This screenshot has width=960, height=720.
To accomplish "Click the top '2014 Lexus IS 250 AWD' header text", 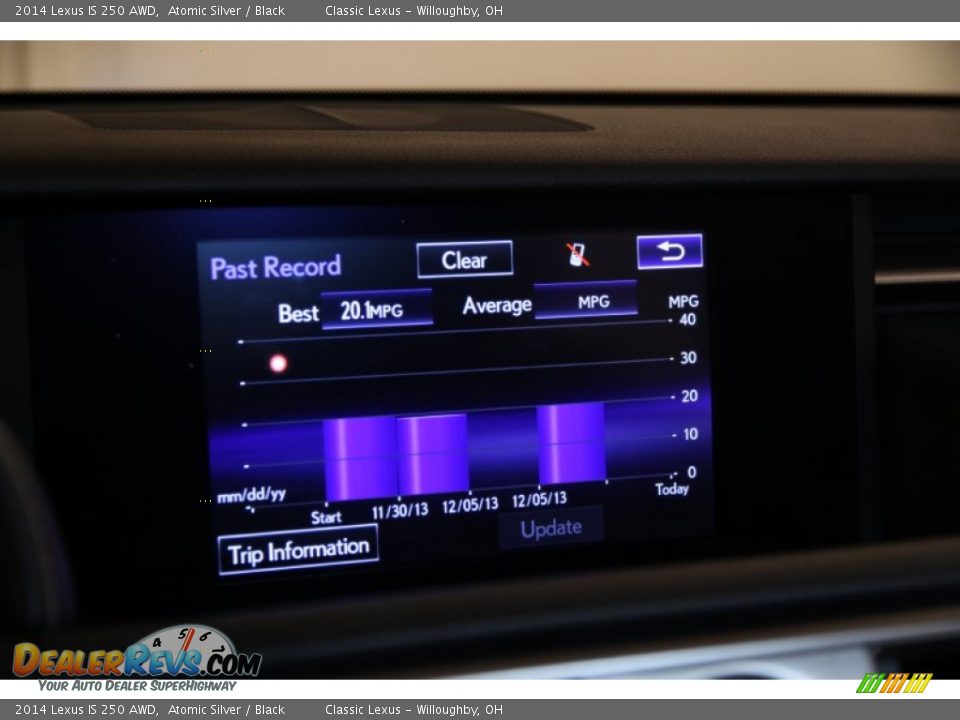I will pyautogui.click(x=86, y=11).
